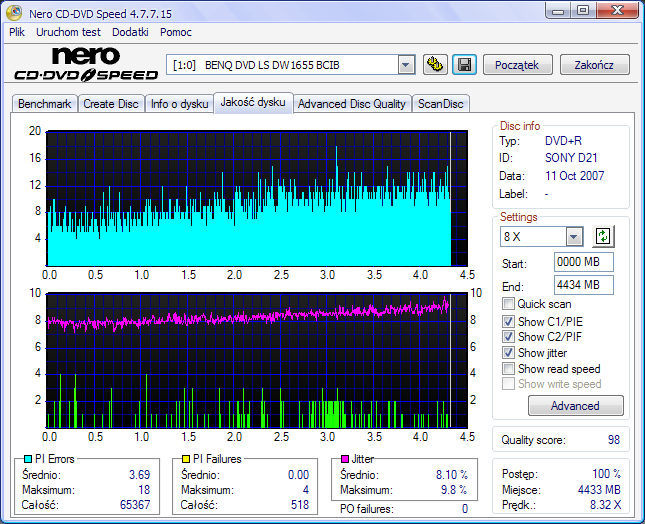The height and width of the screenshot is (524, 645).
Task: Select the Jakość dysku tab
Action: pos(253,102)
